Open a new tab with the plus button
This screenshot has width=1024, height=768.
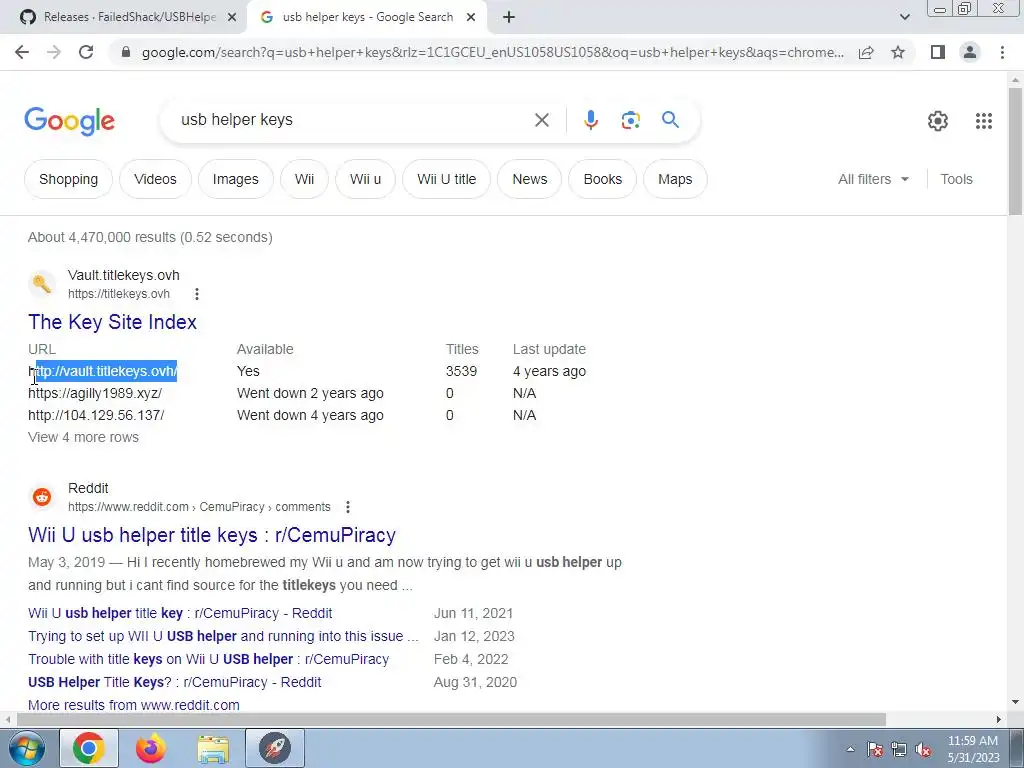point(509,18)
